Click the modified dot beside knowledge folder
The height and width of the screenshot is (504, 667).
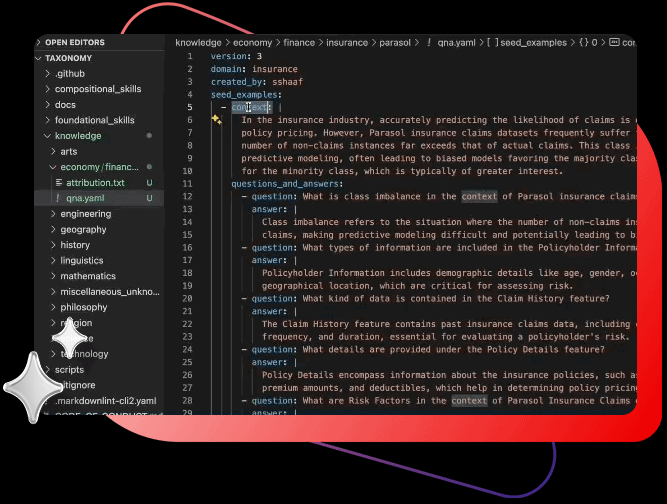(149, 135)
